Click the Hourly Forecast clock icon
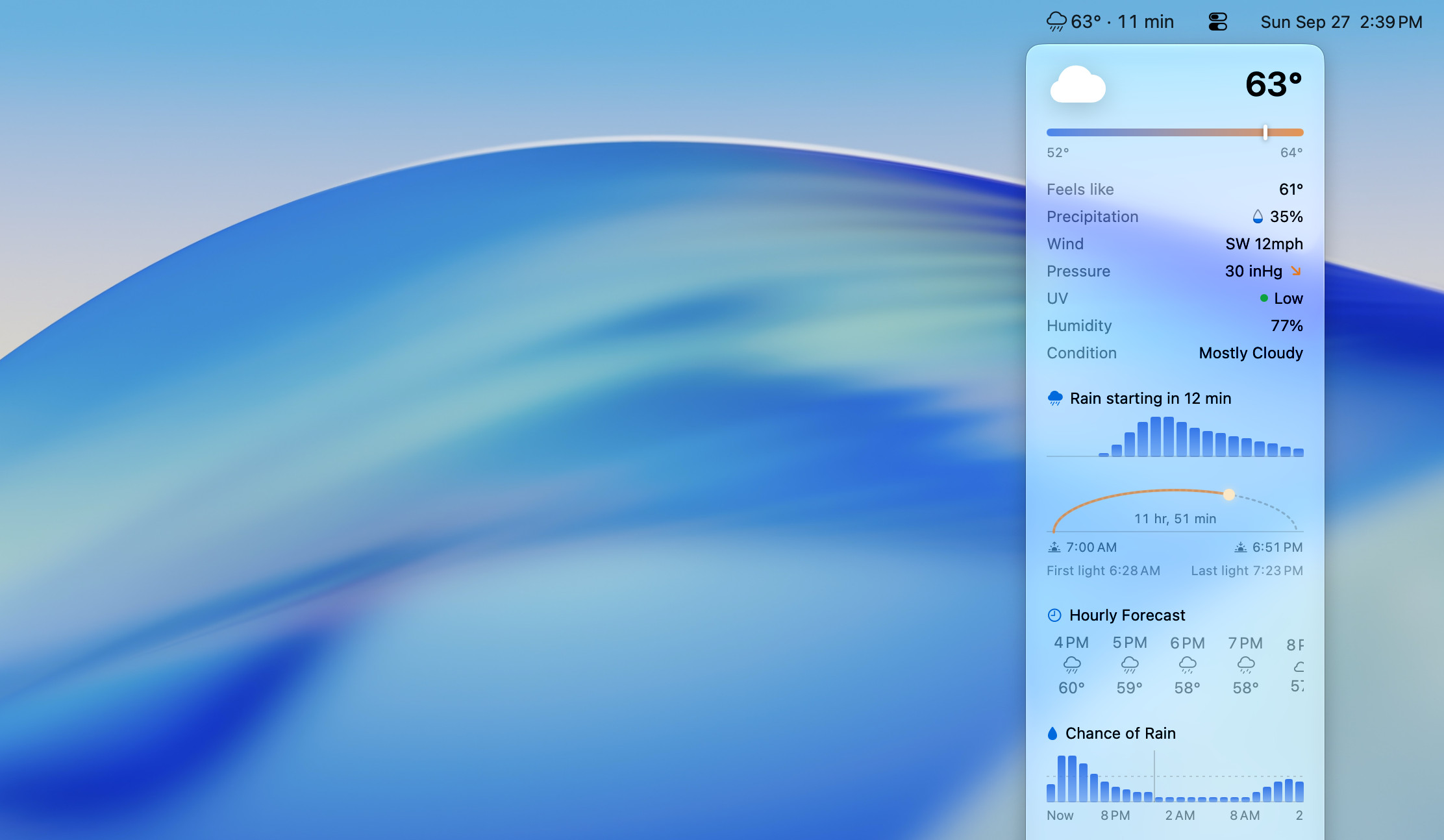This screenshot has width=1444, height=840. pyautogui.click(x=1054, y=615)
